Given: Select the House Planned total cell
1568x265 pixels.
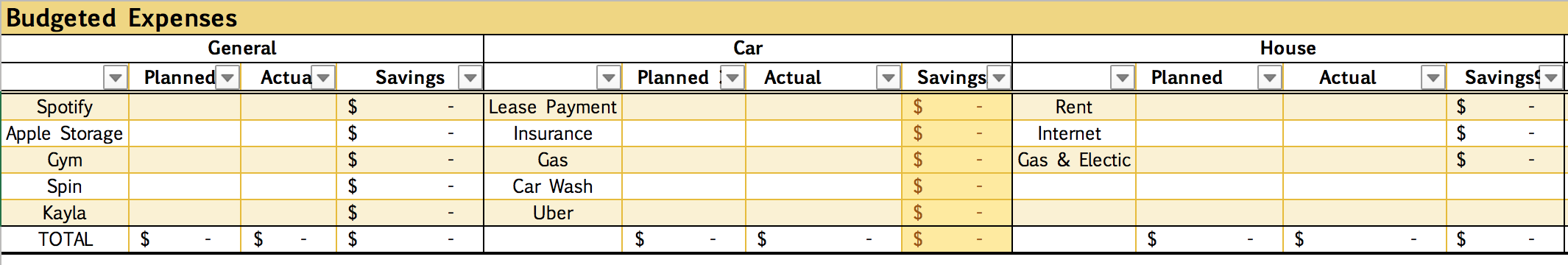Looking at the screenshot, I should pos(1209,239).
